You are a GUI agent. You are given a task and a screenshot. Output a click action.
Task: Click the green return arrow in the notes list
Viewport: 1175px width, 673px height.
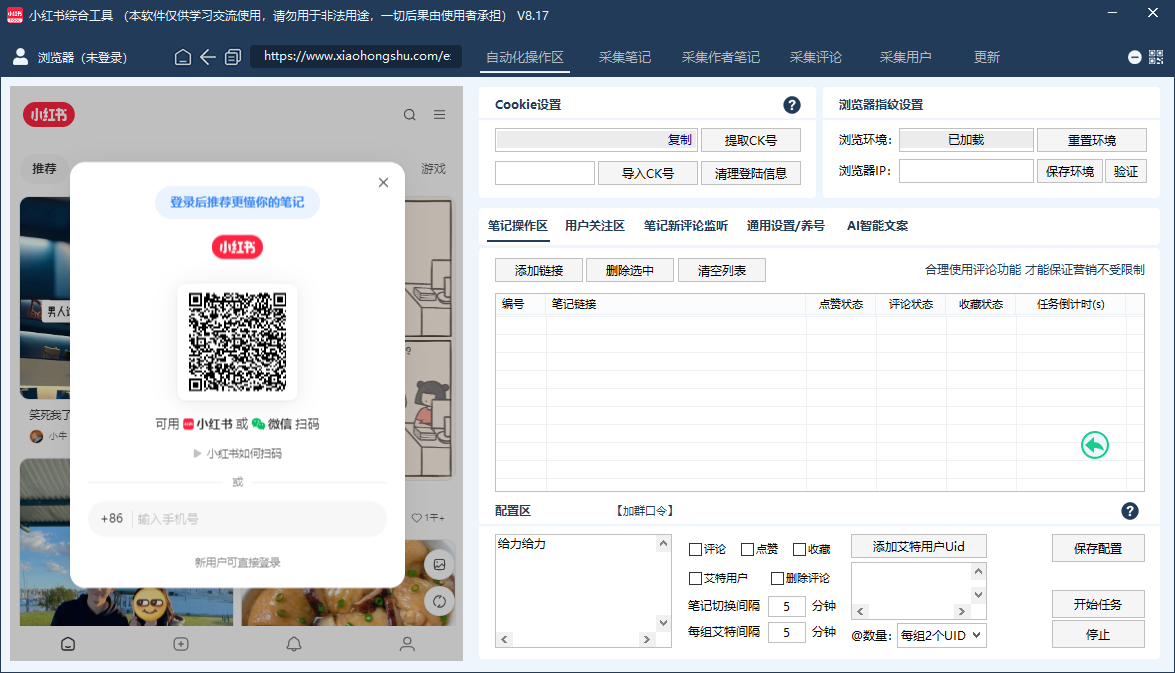(x=1094, y=445)
